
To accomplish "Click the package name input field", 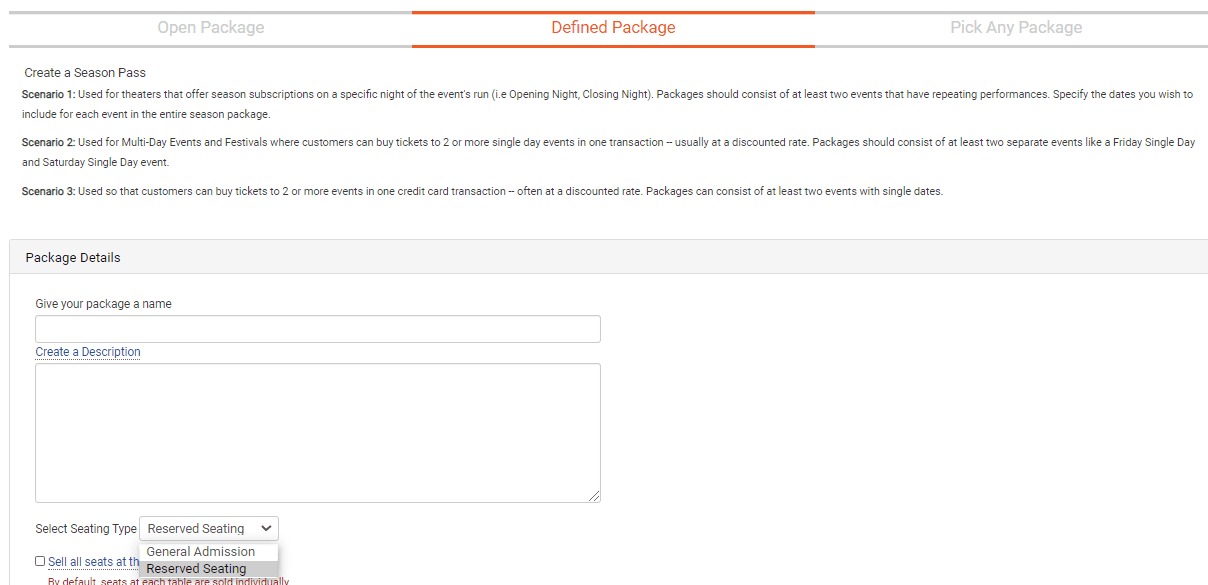I will [318, 330].
